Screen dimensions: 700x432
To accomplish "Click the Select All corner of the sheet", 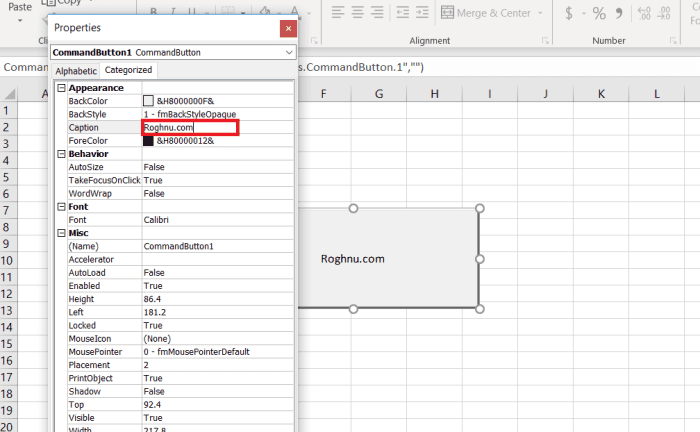I will pos(9,94).
